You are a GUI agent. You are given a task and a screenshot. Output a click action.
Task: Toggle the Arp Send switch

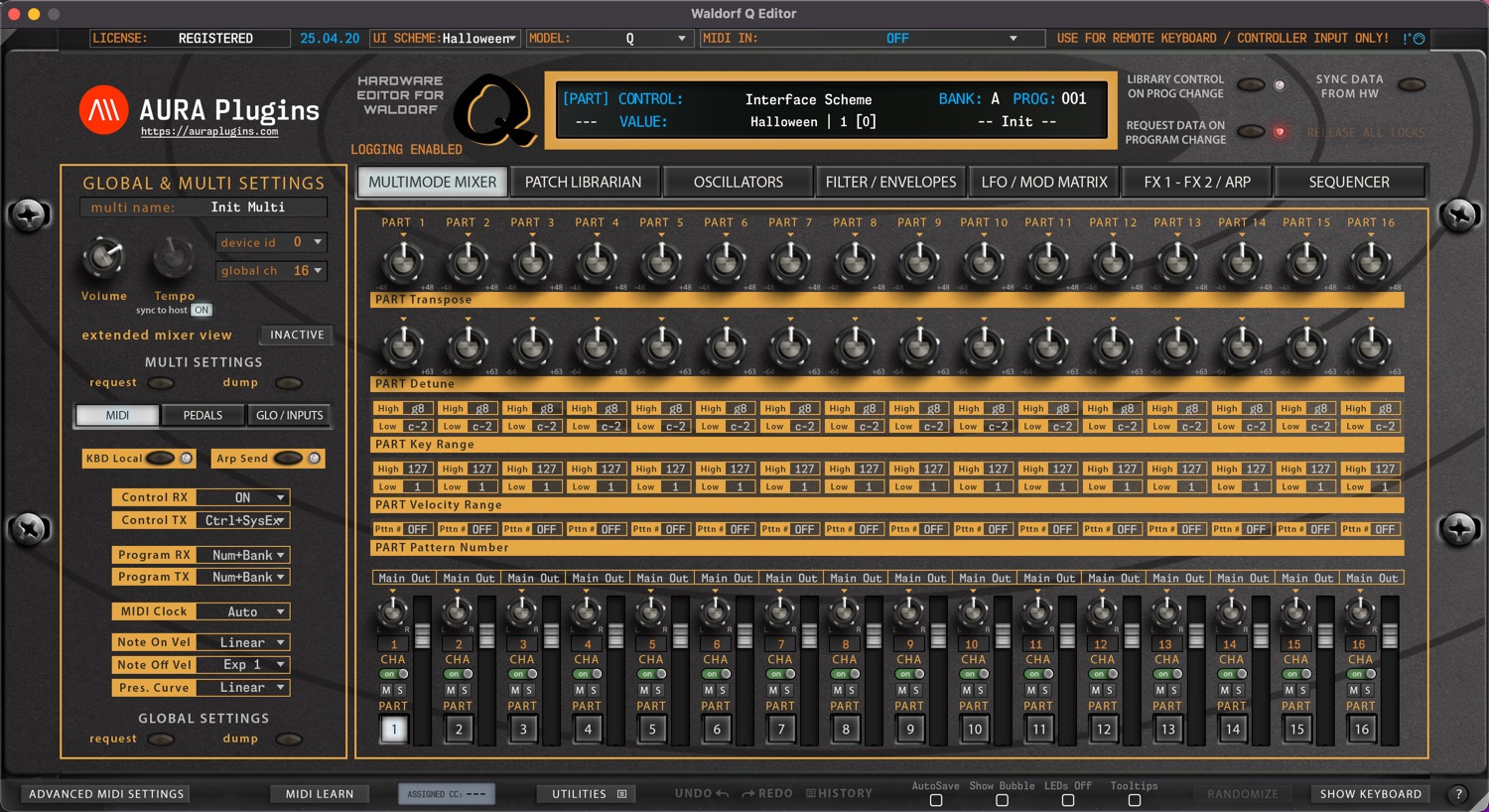click(x=288, y=459)
